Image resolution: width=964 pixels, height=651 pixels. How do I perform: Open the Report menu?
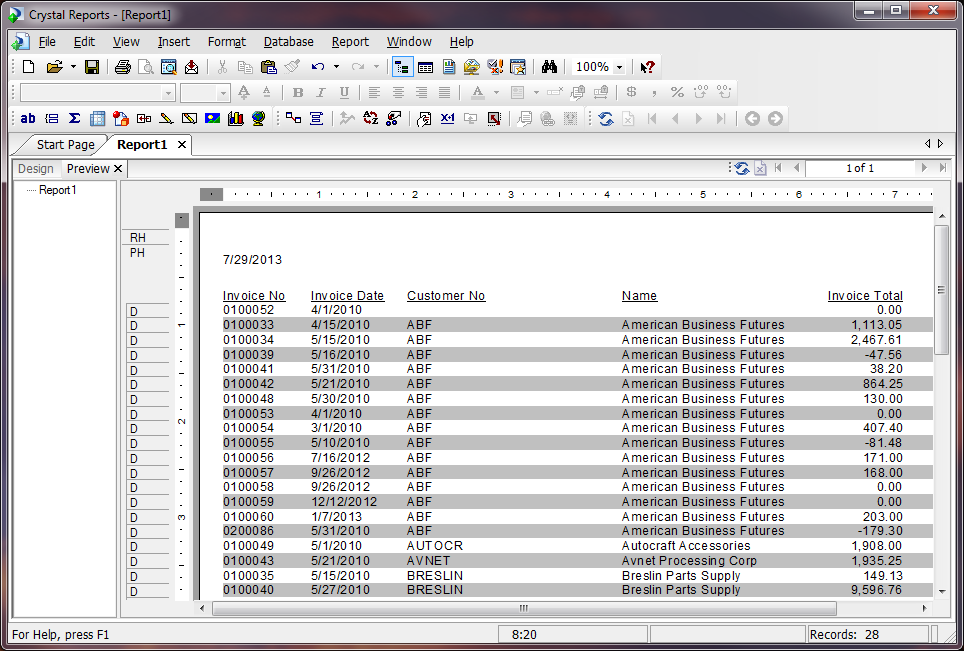(350, 41)
